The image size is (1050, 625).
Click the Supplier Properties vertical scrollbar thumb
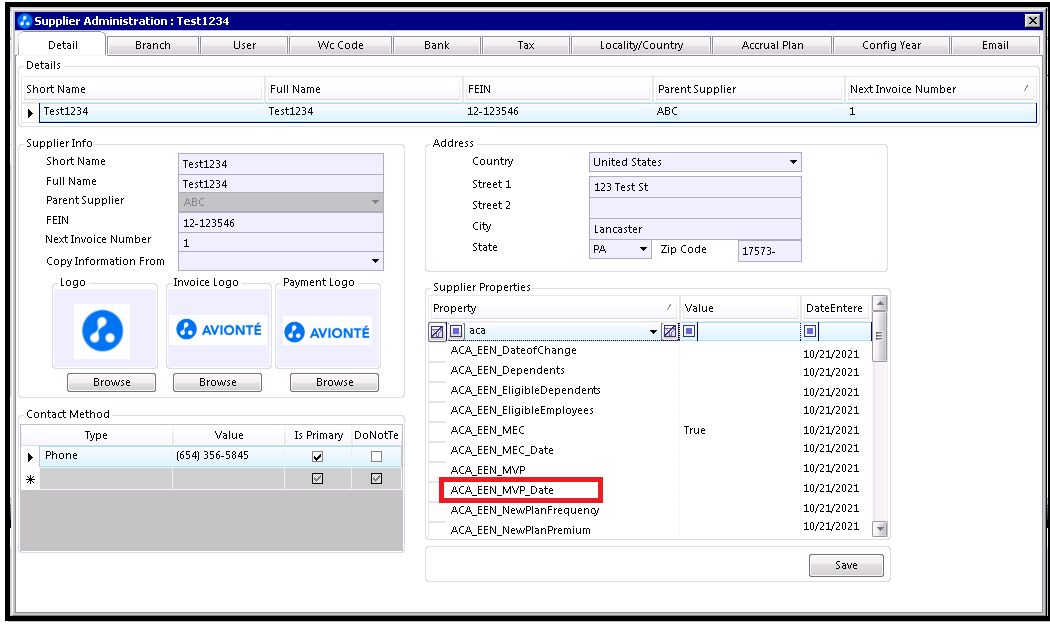tap(881, 336)
